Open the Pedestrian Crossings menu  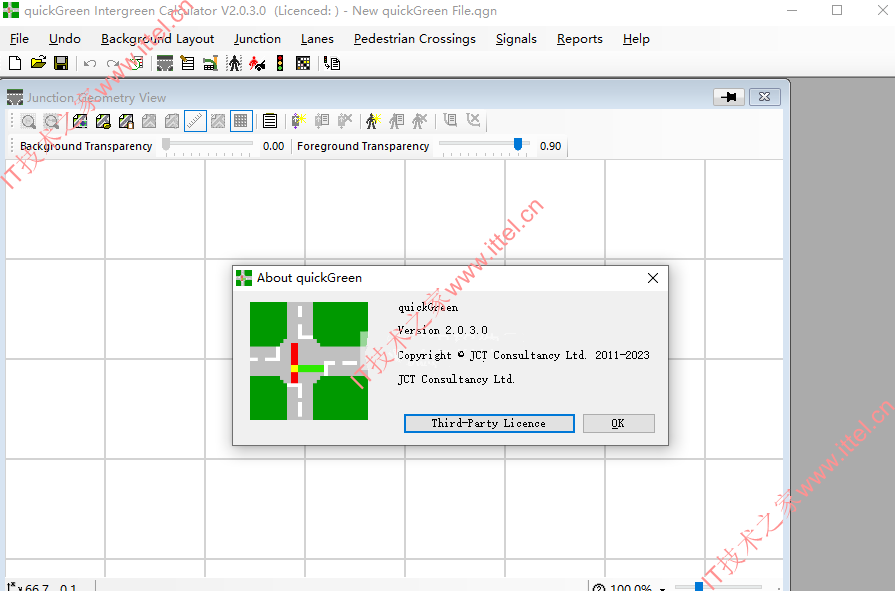pos(415,39)
